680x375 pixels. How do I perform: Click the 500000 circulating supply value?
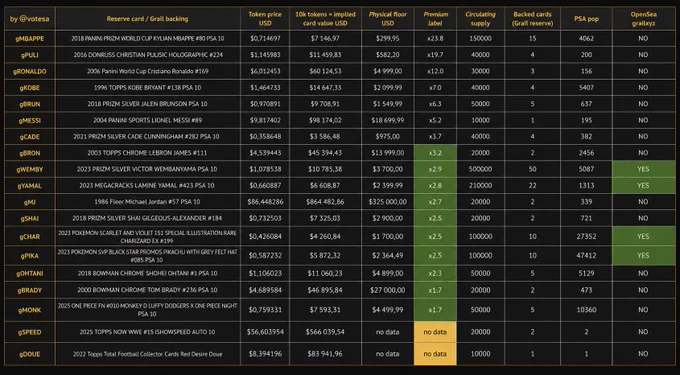pos(481,169)
